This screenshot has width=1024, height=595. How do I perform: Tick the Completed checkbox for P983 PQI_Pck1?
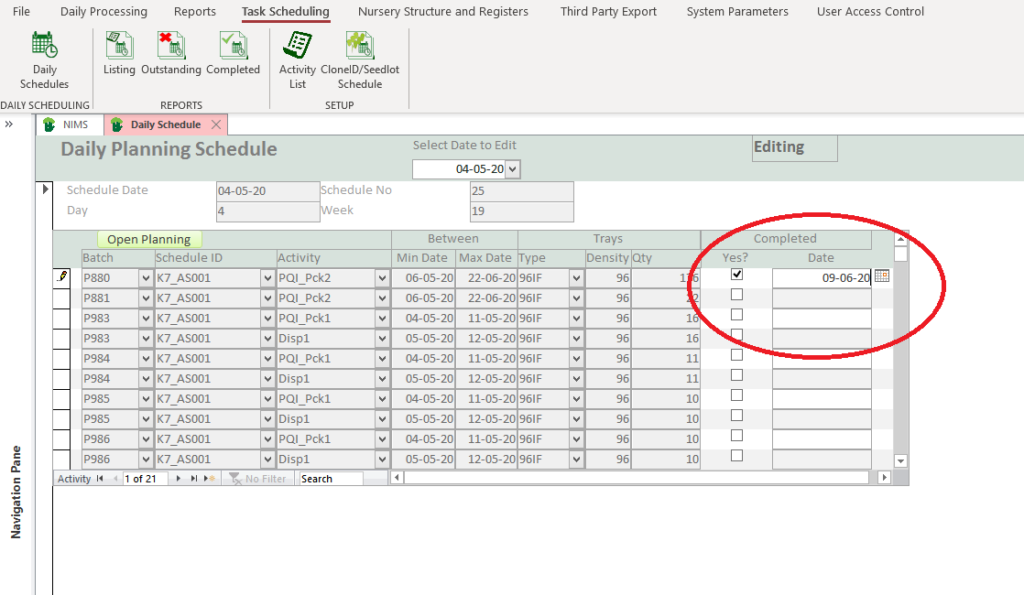(x=737, y=315)
